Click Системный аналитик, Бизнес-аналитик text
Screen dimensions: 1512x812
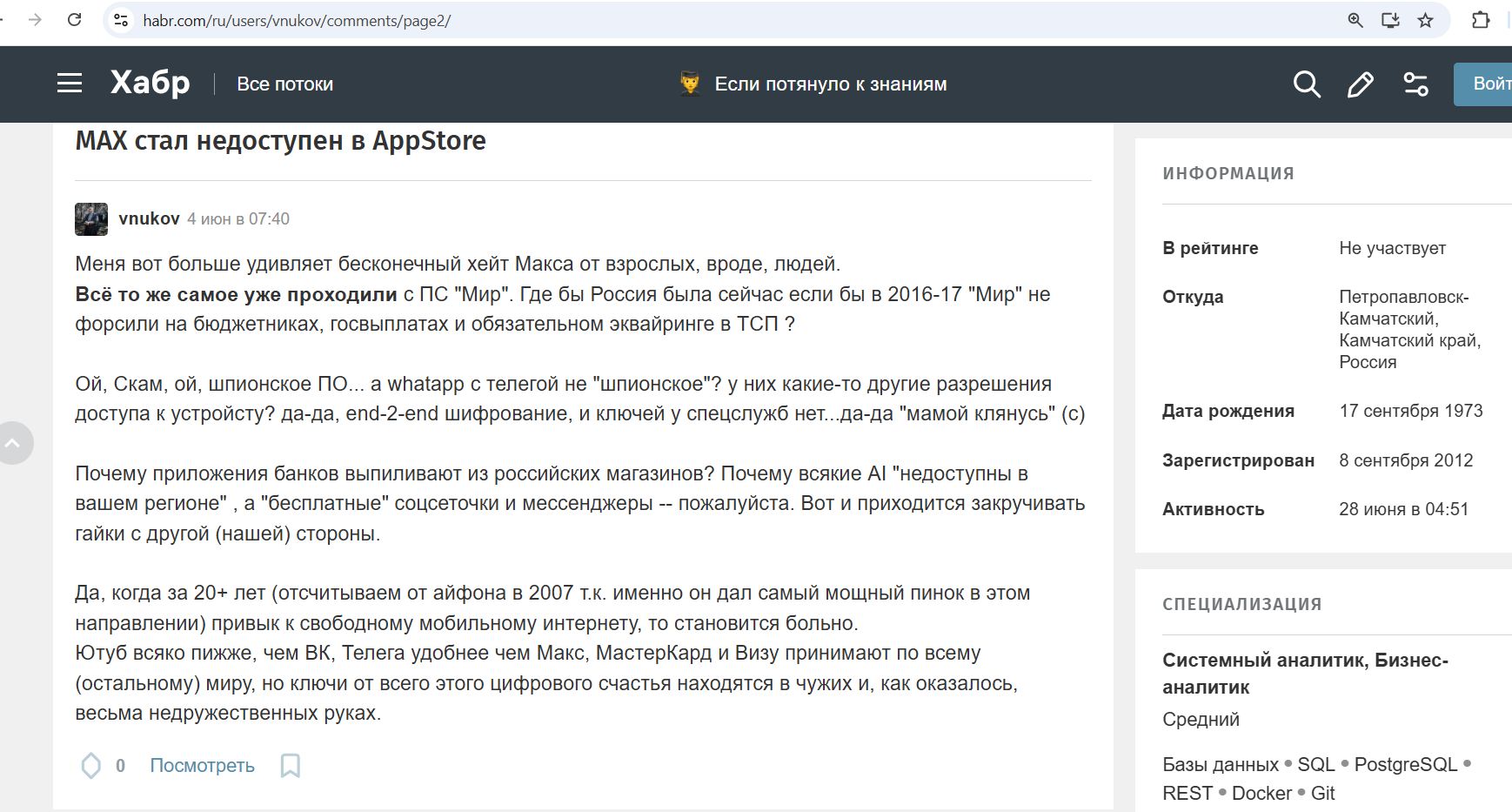(1305, 674)
